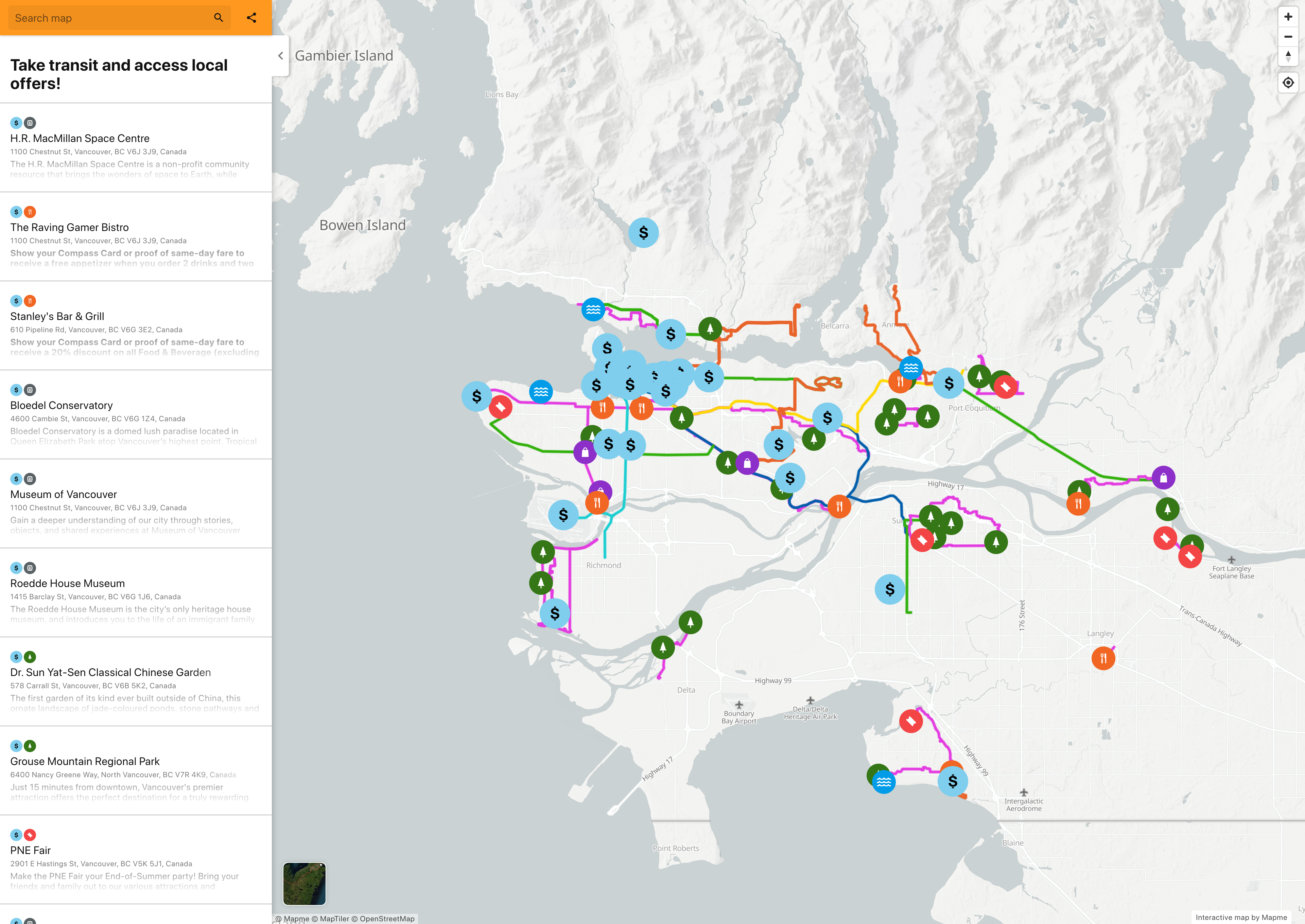This screenshot has height=924, width=1305.
Task: Click dollar marker south of Surrey
Action: click(x=889, y=589)
